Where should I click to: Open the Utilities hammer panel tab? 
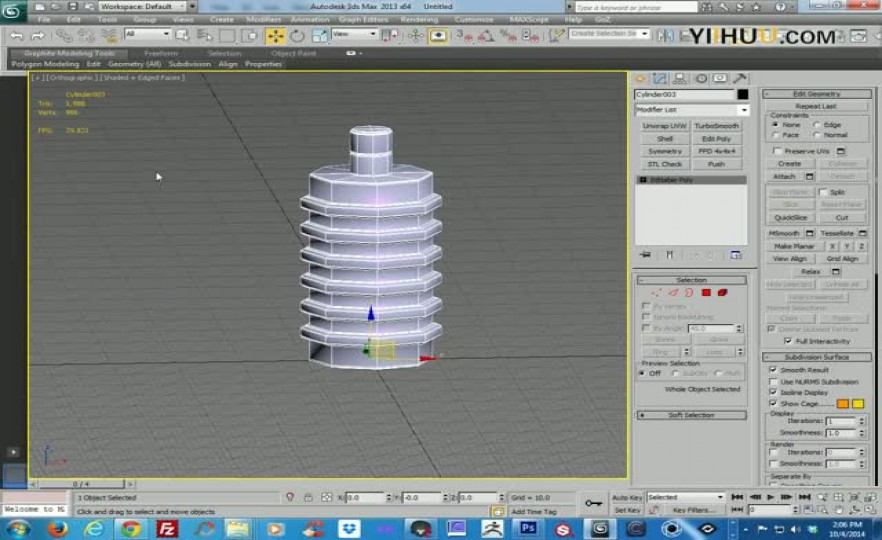(x=740, y=79)
